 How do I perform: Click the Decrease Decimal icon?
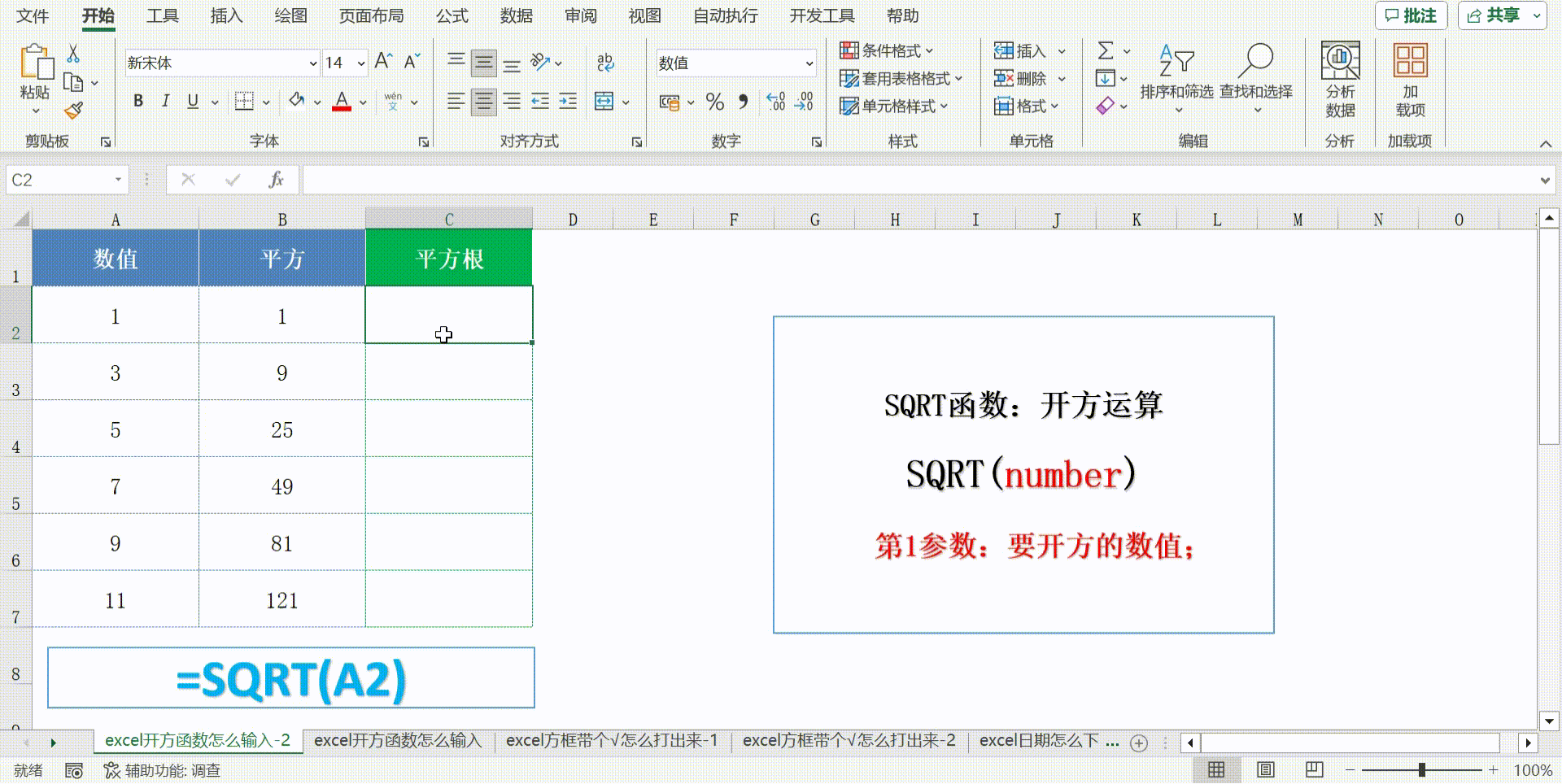804,102
